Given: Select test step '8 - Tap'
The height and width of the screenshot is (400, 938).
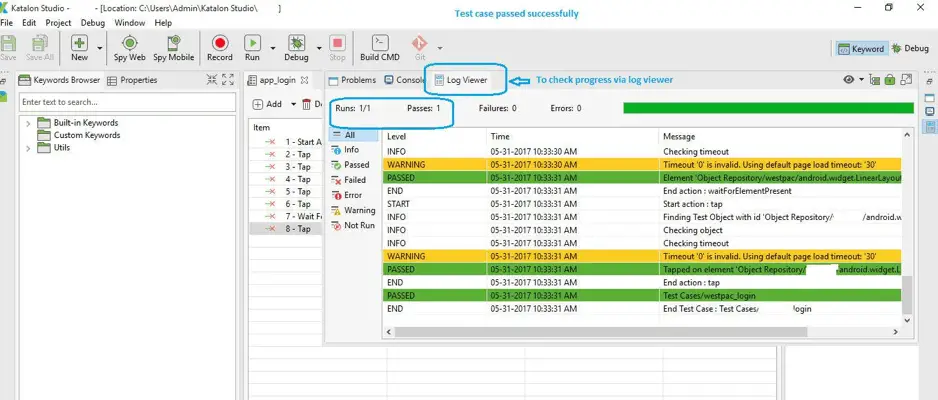Looking at the screenshot, I should 286,228.
